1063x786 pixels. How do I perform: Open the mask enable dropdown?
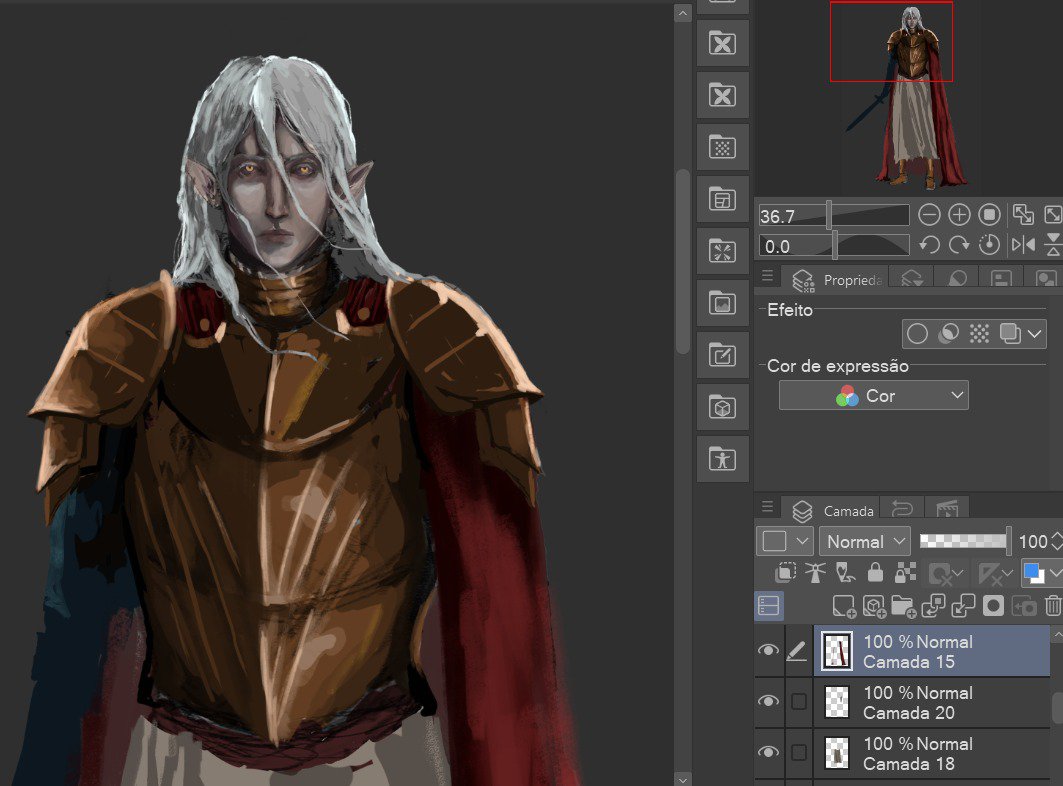[946, 574]
